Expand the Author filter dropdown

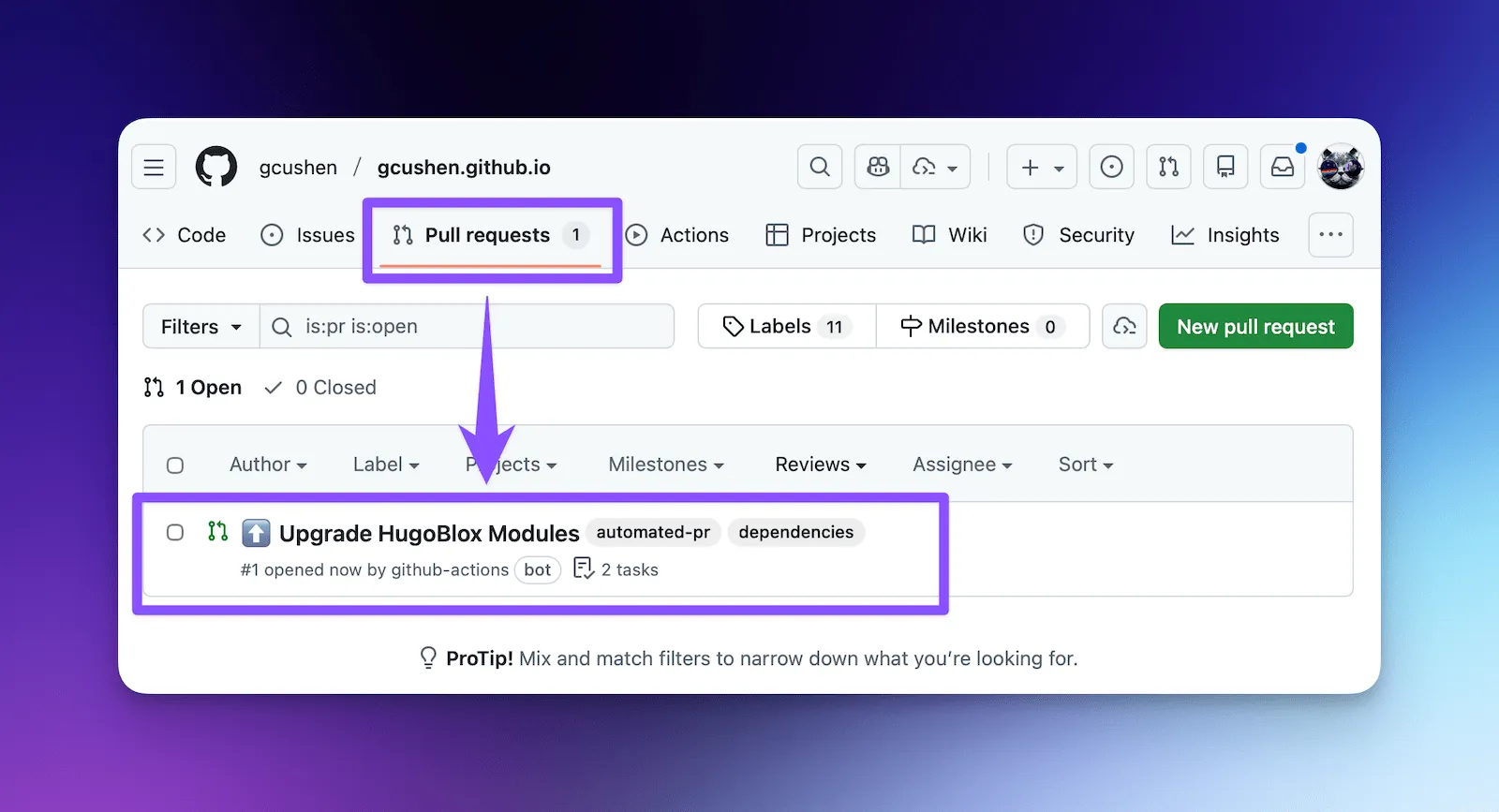tap(268, 465)
